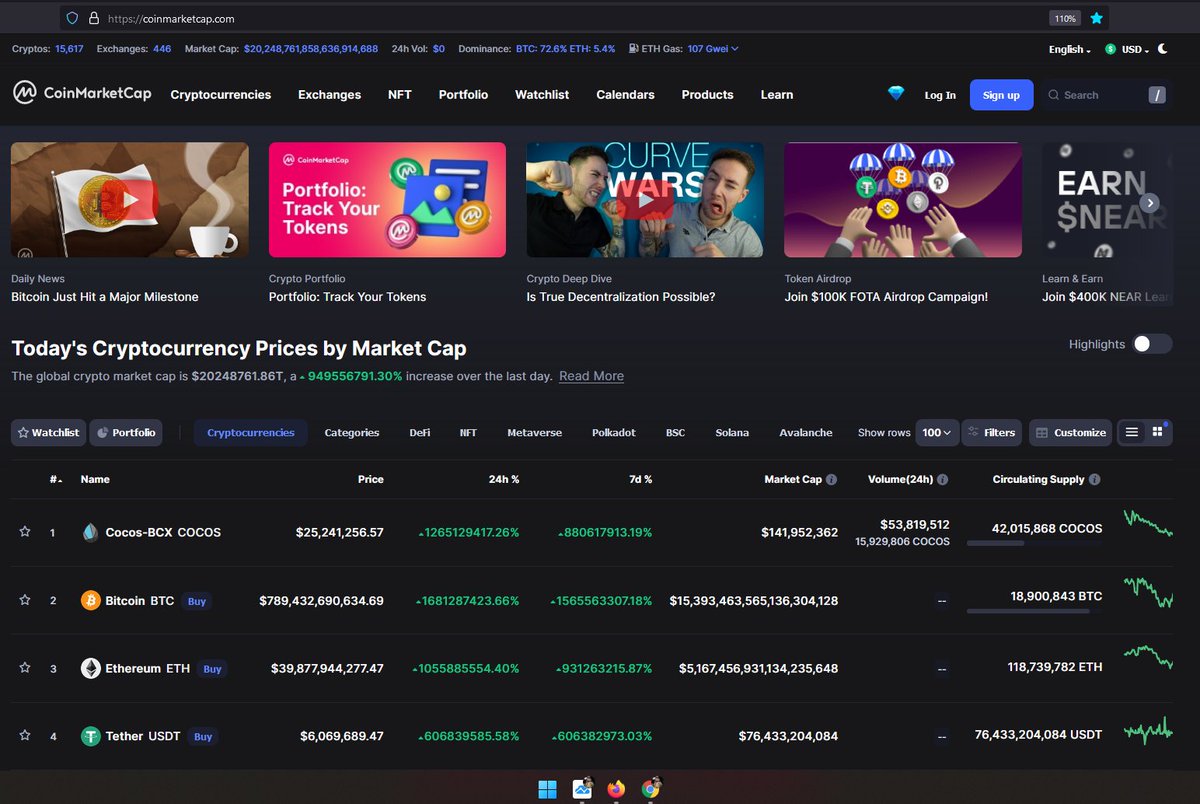The height and width of the screenshot is (804, 1200).
Task: Click the Buy button for Tether
Action: [x=203, y=737]
